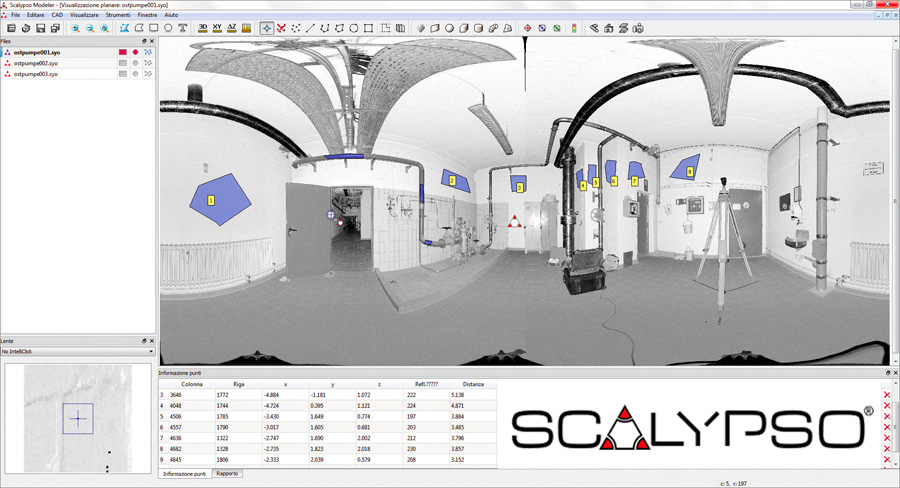
Task: Undock the Lente panel
Action: (x=144, y=341)
